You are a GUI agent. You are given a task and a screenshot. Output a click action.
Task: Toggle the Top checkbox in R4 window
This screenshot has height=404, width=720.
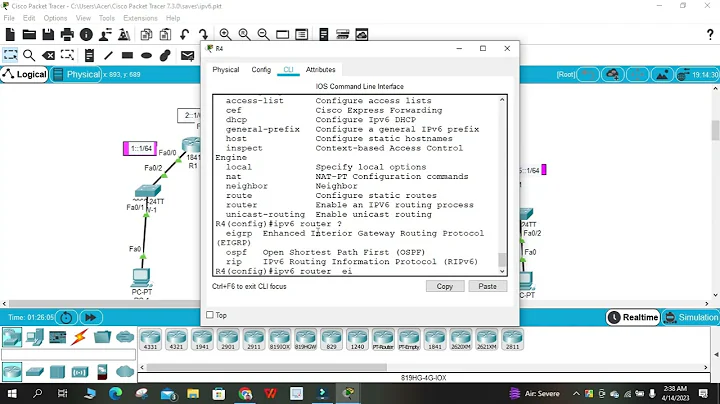click(x=210, y=315)
